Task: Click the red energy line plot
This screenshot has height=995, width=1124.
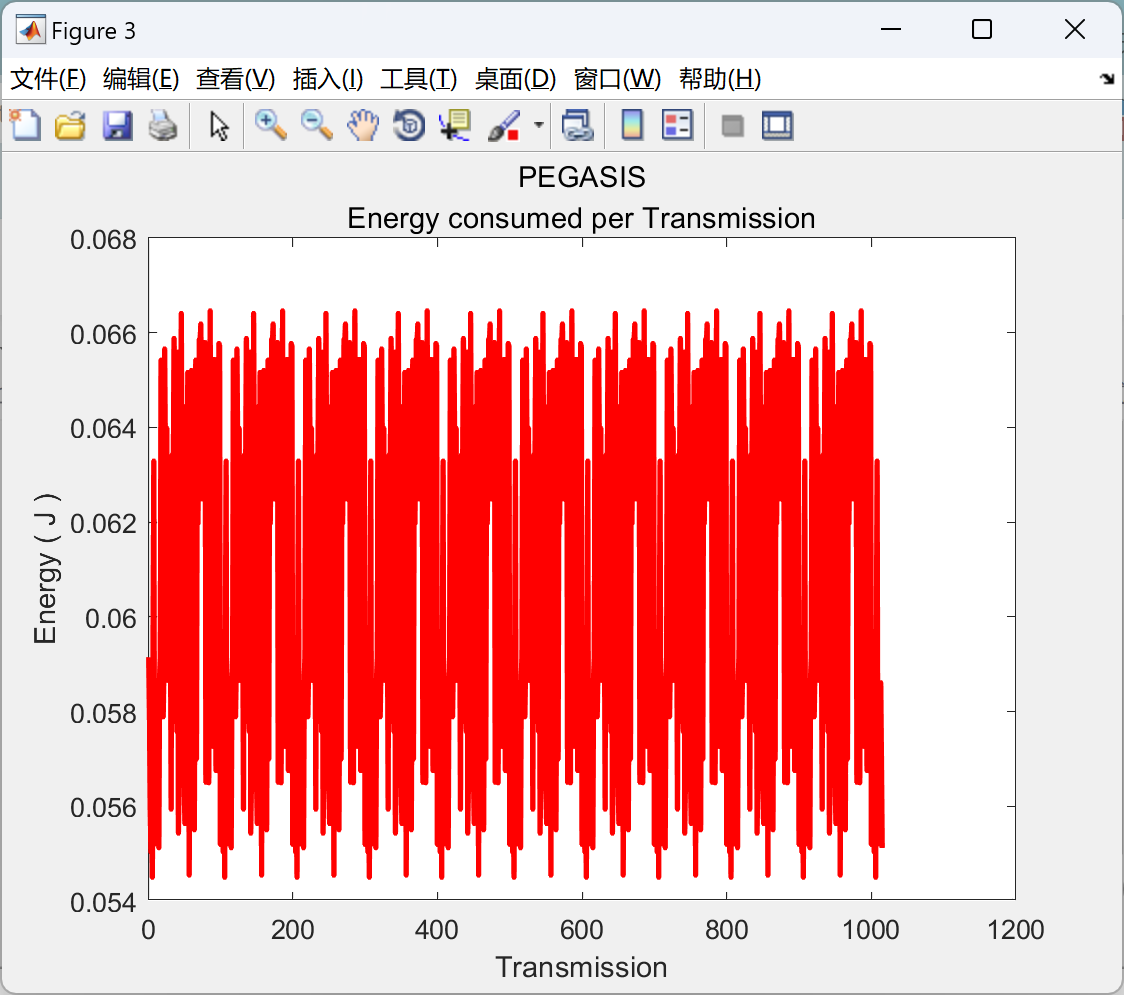Action: (516, 595)
